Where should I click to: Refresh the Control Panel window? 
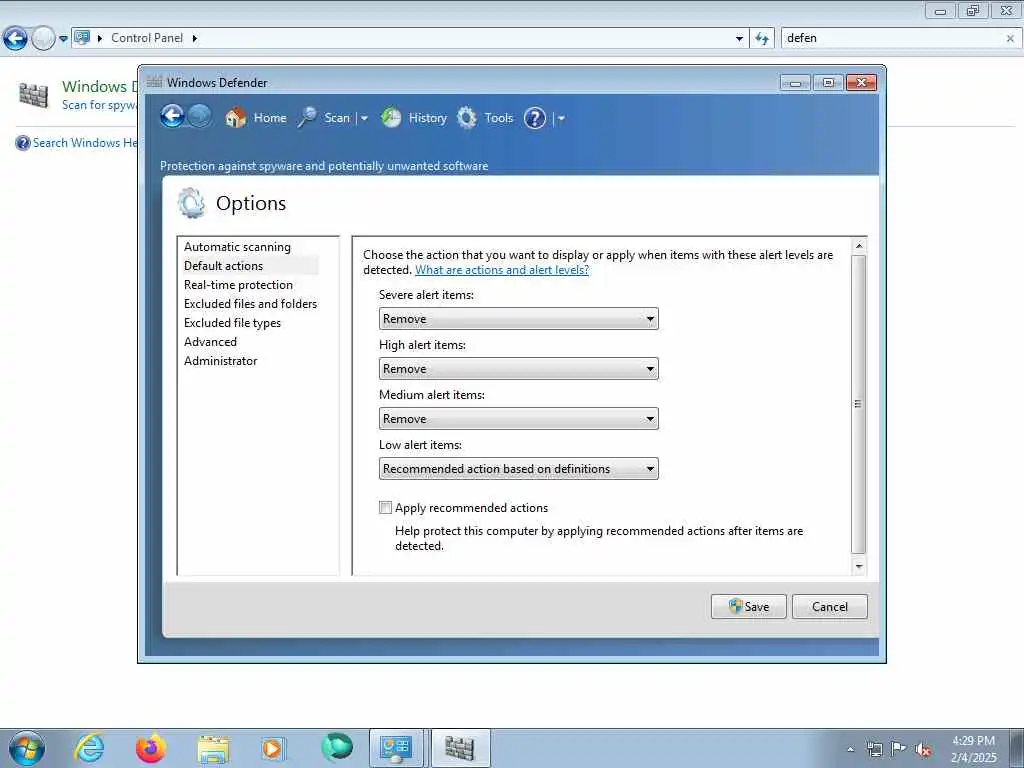[762, 39]
